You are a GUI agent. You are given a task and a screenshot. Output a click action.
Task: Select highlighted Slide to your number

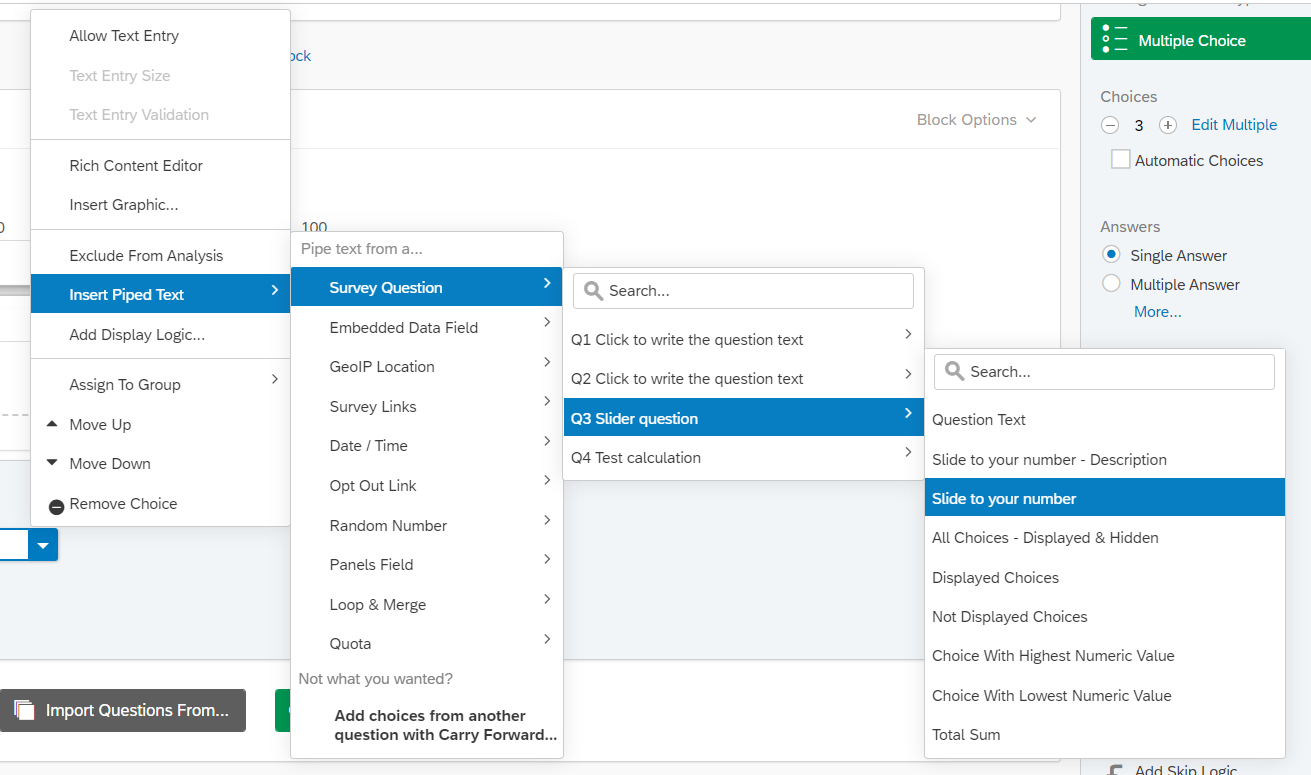coord(1105,498)
